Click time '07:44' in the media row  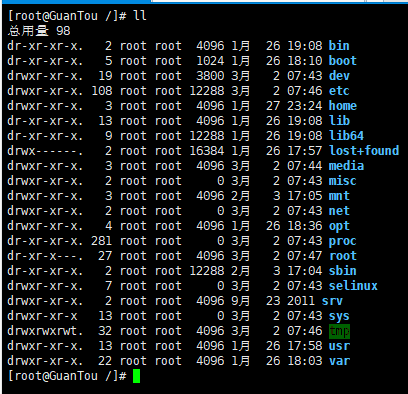coord(305,166)
